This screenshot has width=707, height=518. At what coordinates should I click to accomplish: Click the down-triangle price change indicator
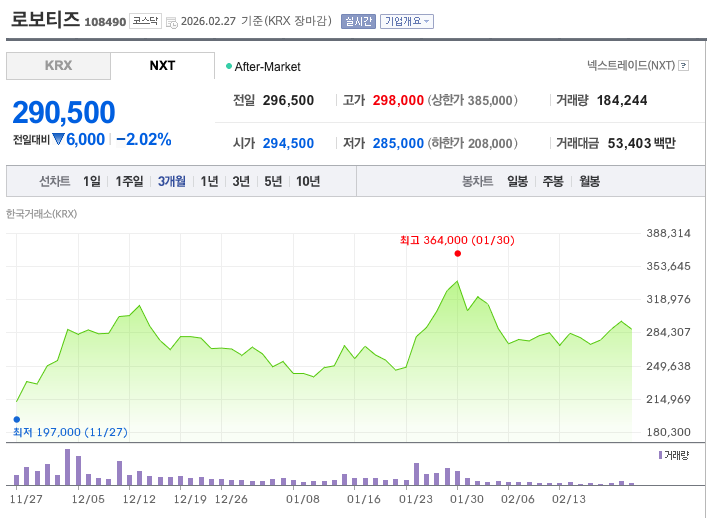coord(58,139)
